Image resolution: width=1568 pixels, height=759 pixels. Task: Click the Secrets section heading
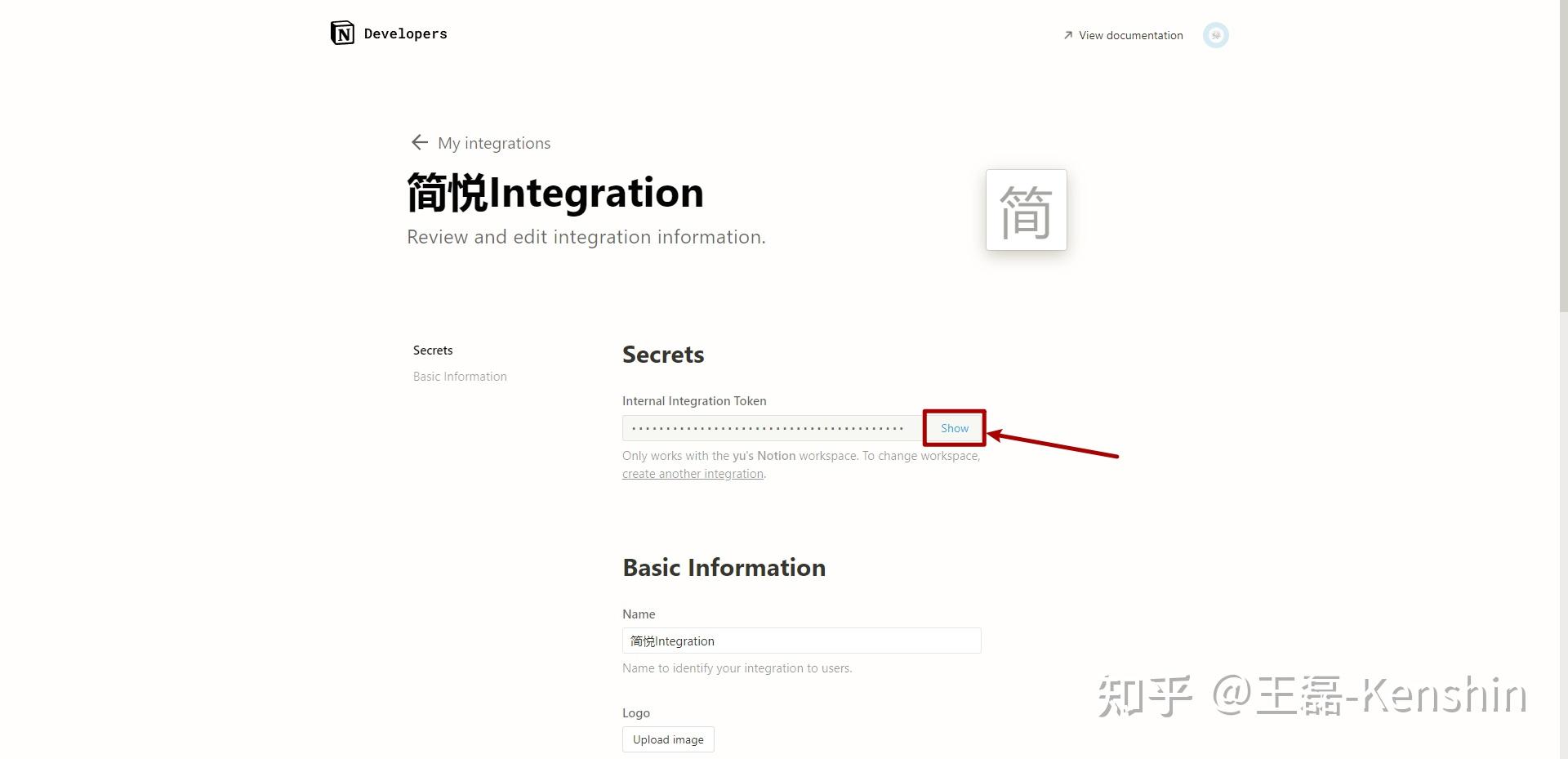click(x=663, y=355)
